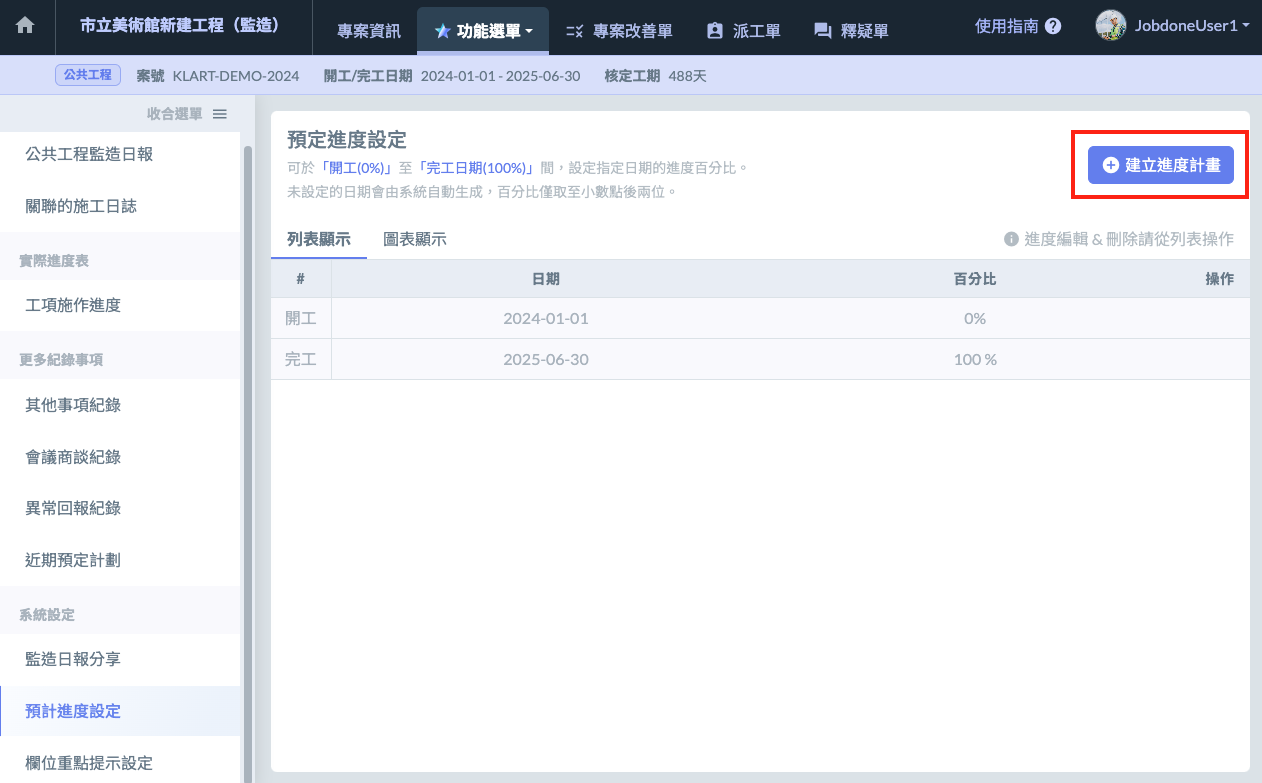Click the 100 % percentage cell
Screen dimensions: 1262x783
[975, 359]
